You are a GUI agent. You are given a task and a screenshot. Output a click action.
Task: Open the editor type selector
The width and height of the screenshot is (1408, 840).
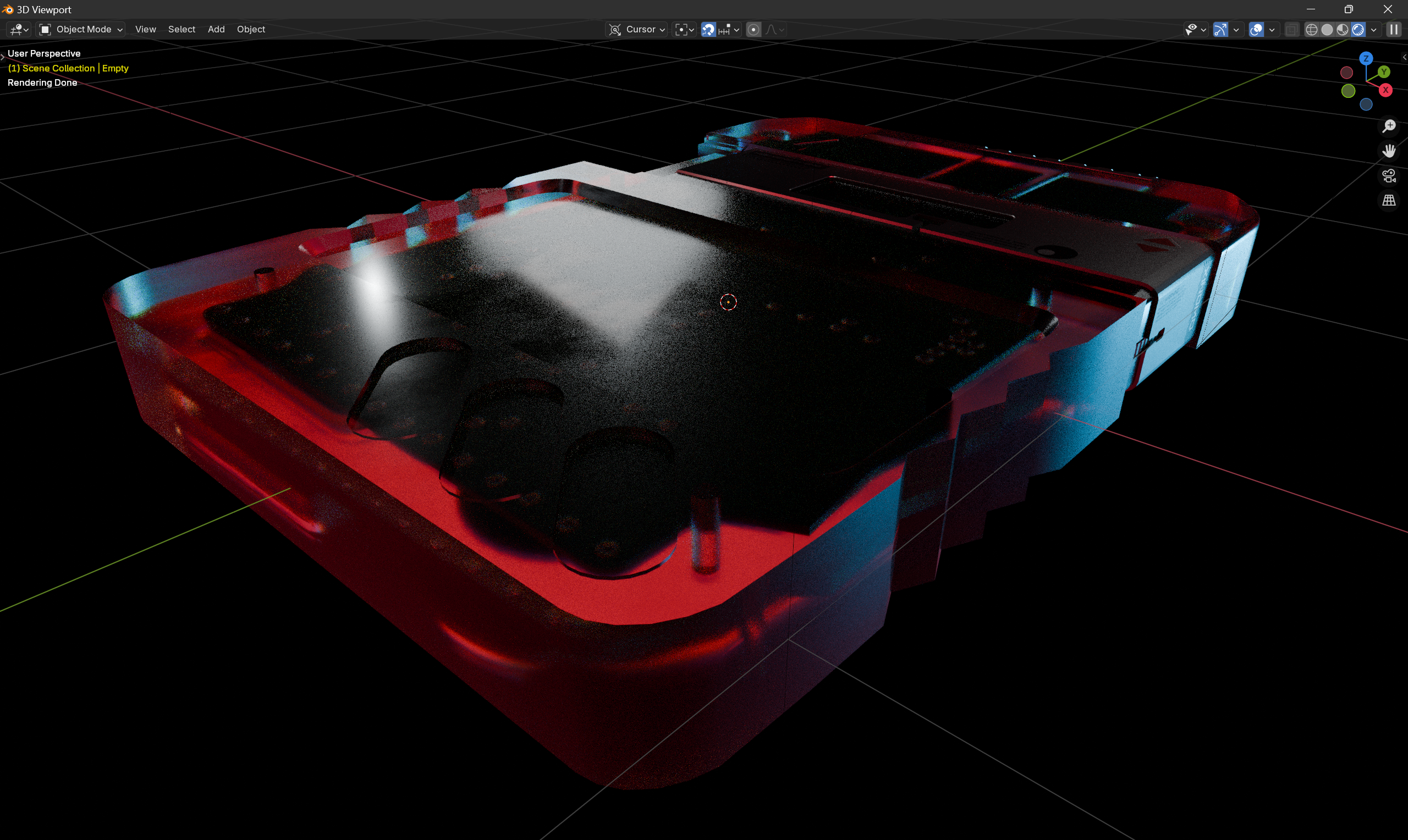(x=19, y=30)
